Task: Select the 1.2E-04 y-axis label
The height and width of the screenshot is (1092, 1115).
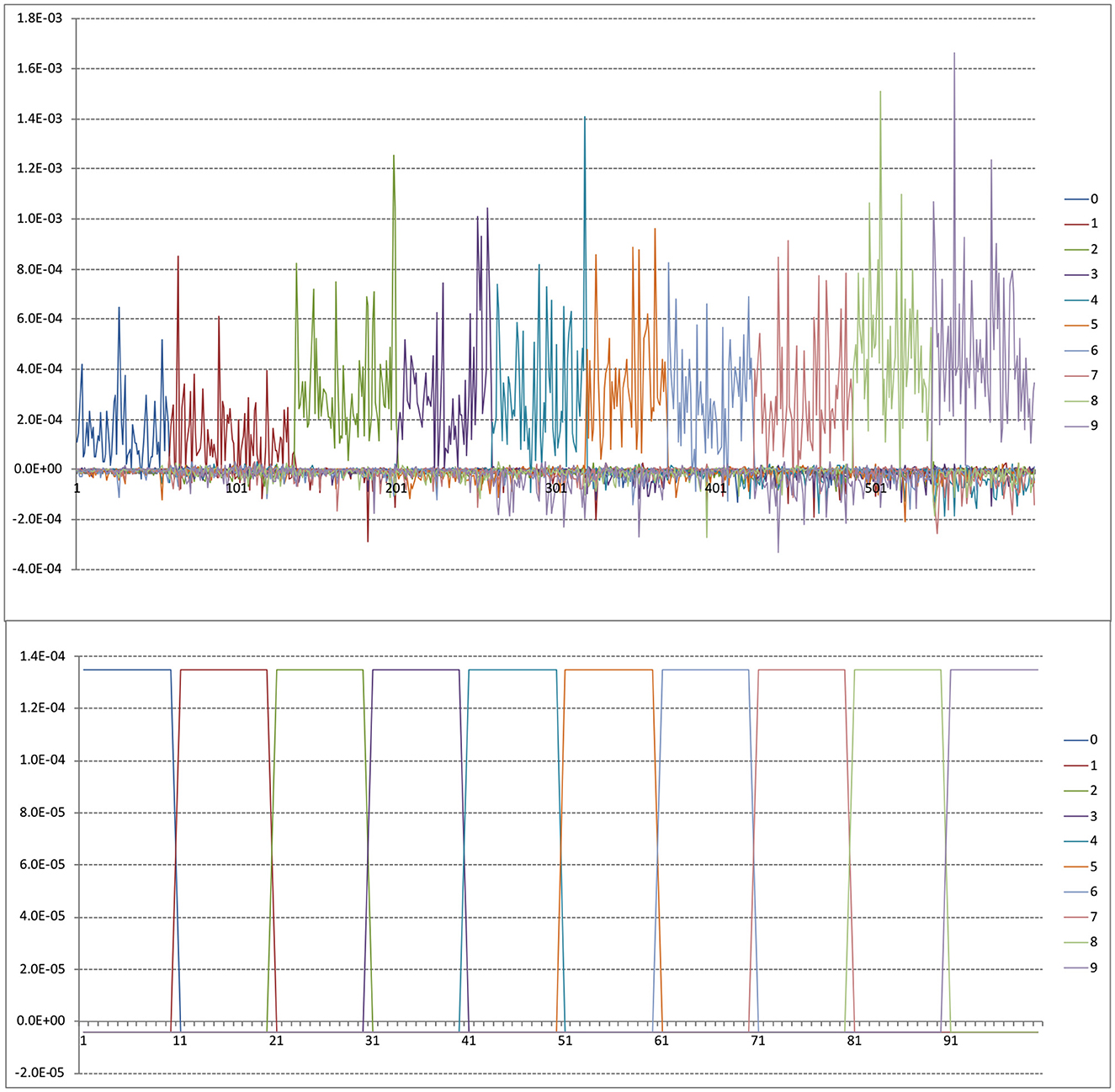Action: click(x=43, y=708)
